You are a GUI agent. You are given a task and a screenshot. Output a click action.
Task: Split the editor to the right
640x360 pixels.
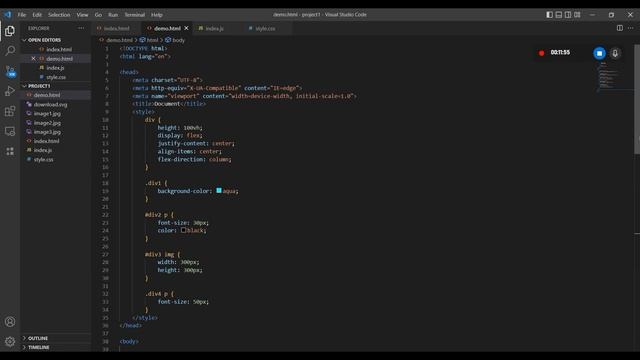pos(620,28)
